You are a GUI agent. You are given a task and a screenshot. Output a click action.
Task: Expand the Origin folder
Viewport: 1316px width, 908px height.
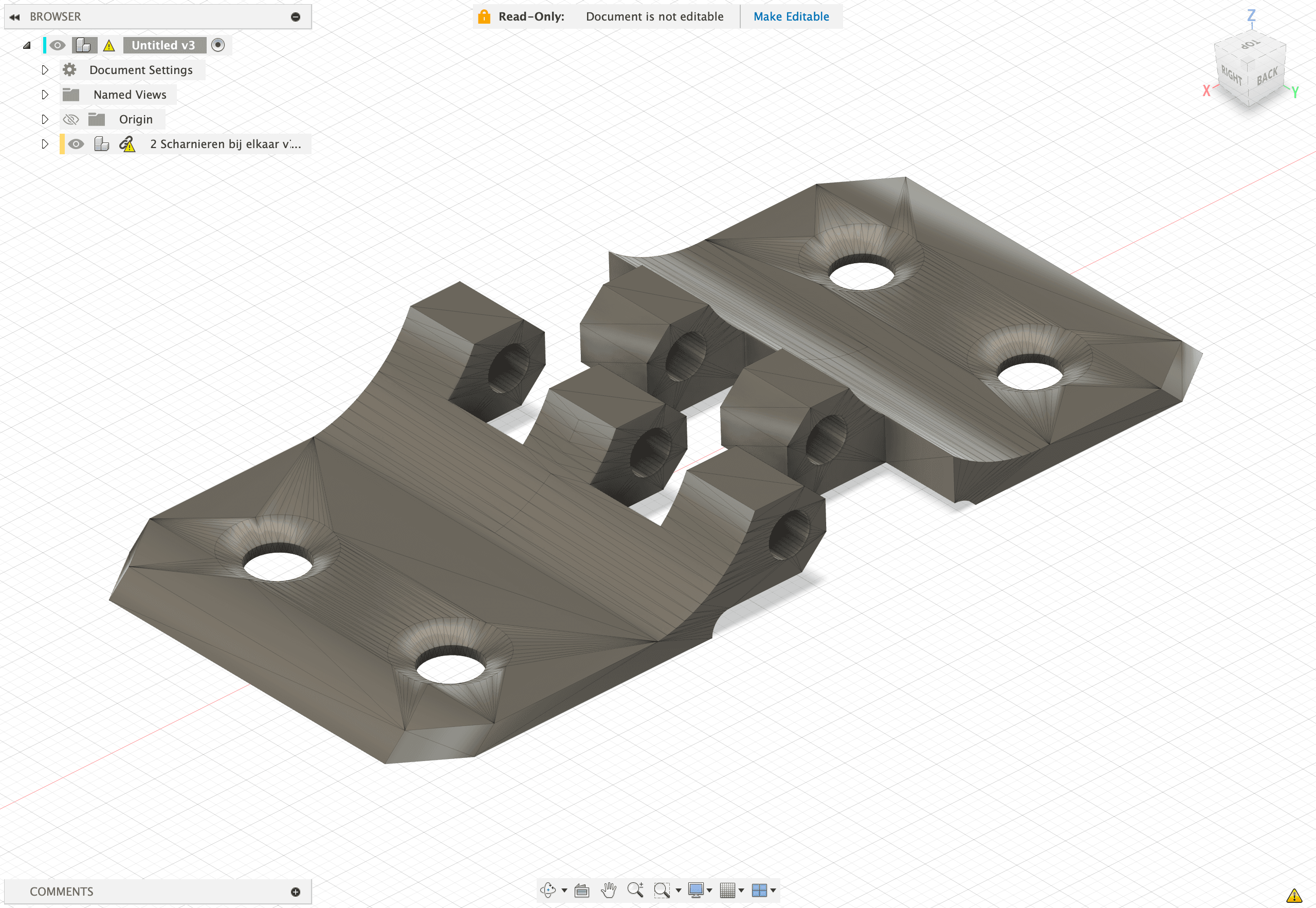tap(45, 119)
